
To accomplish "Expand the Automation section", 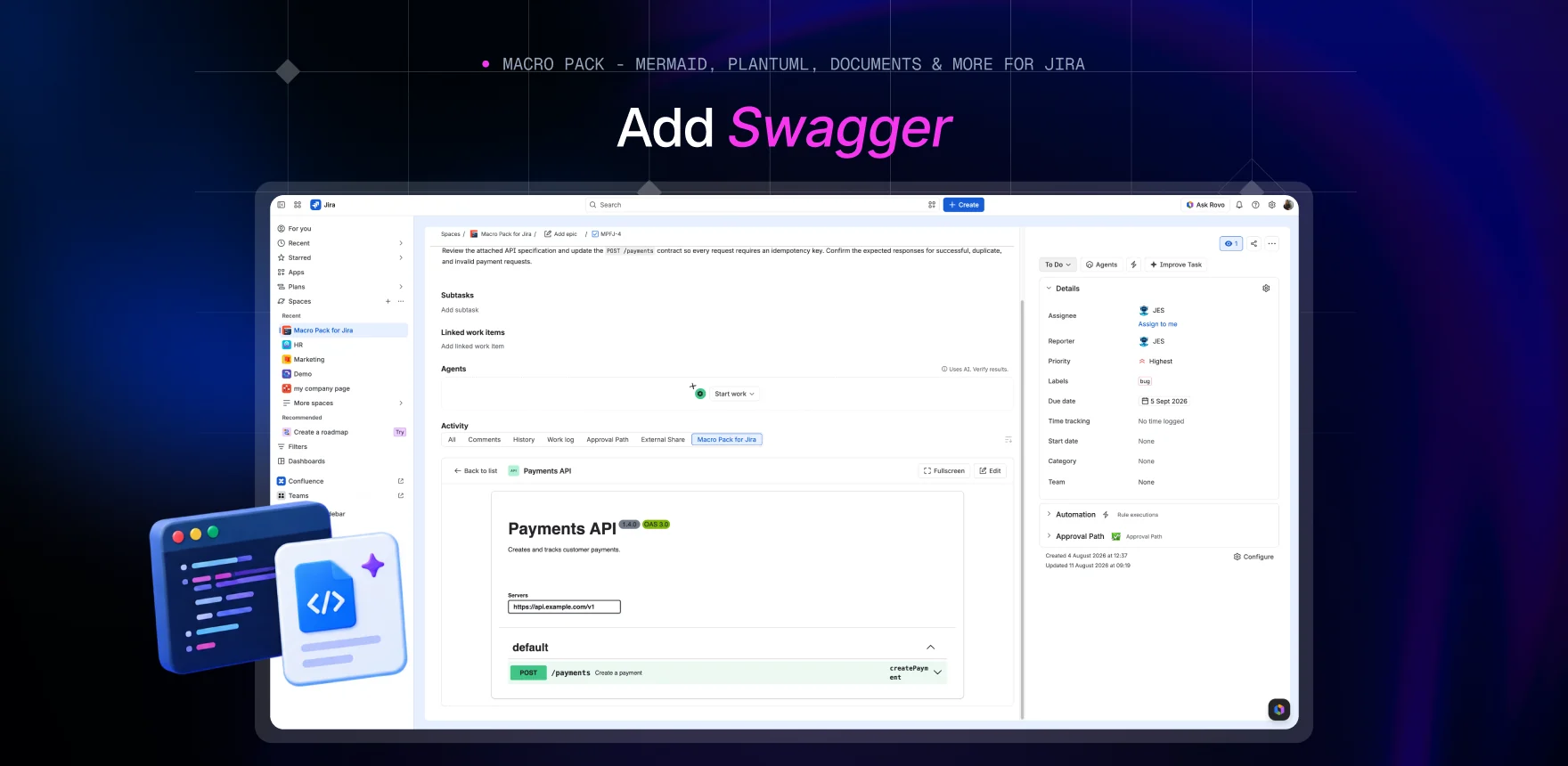I will [1049, 514].
